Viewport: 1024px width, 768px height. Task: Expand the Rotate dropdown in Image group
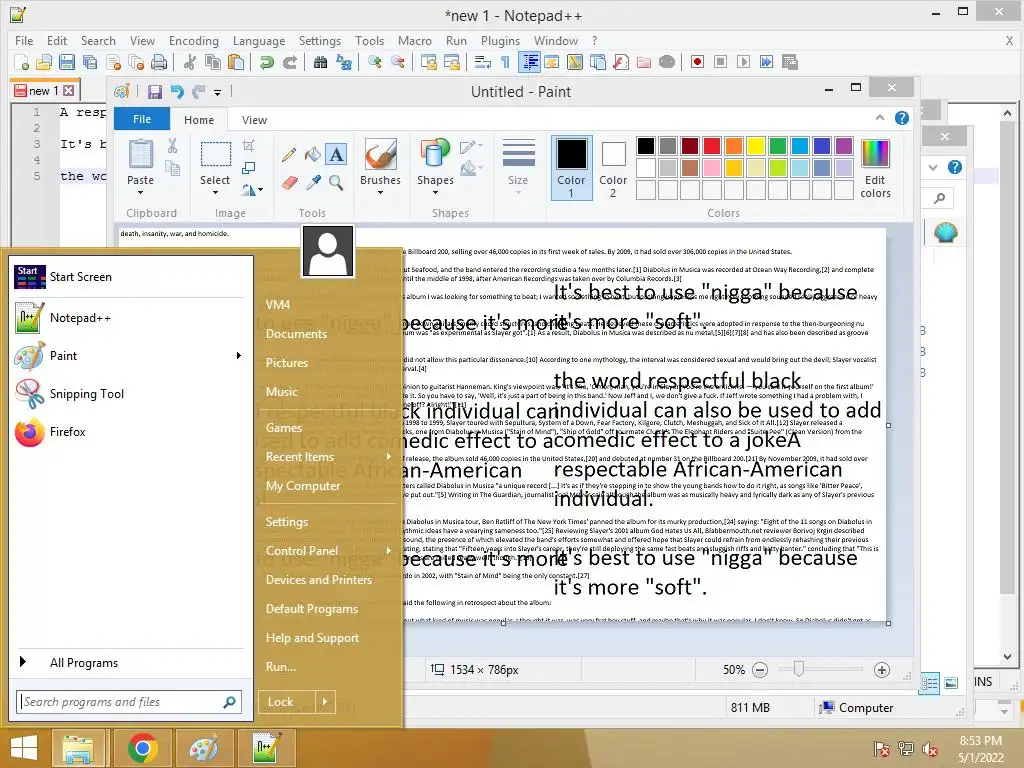click(x=261, y=190)
